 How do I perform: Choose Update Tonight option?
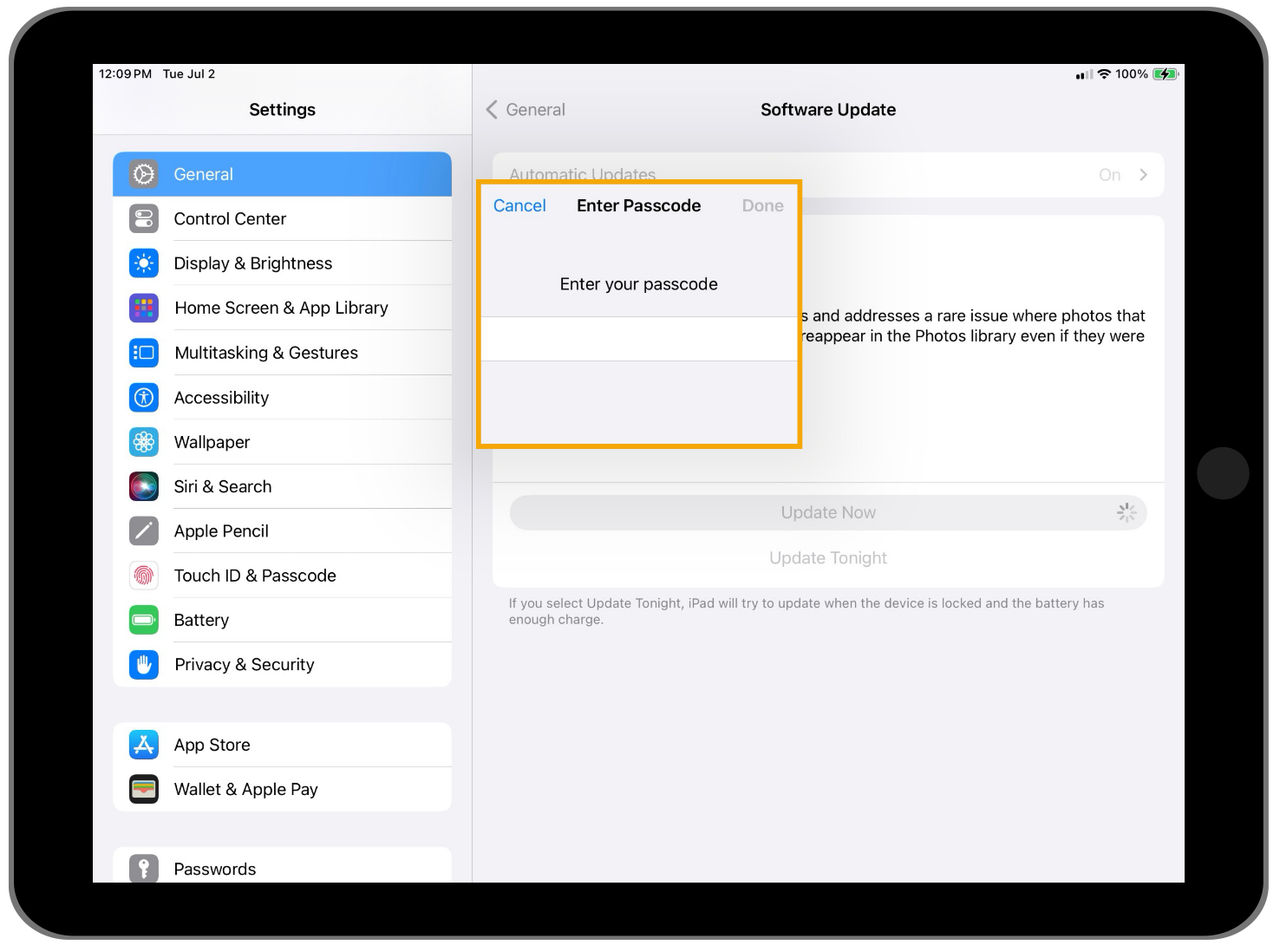pos(828,558)
